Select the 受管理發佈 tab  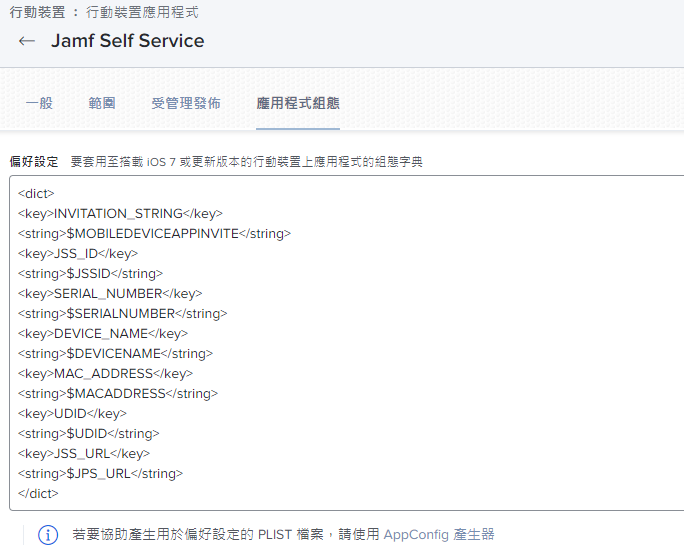[x=186, y=103]
